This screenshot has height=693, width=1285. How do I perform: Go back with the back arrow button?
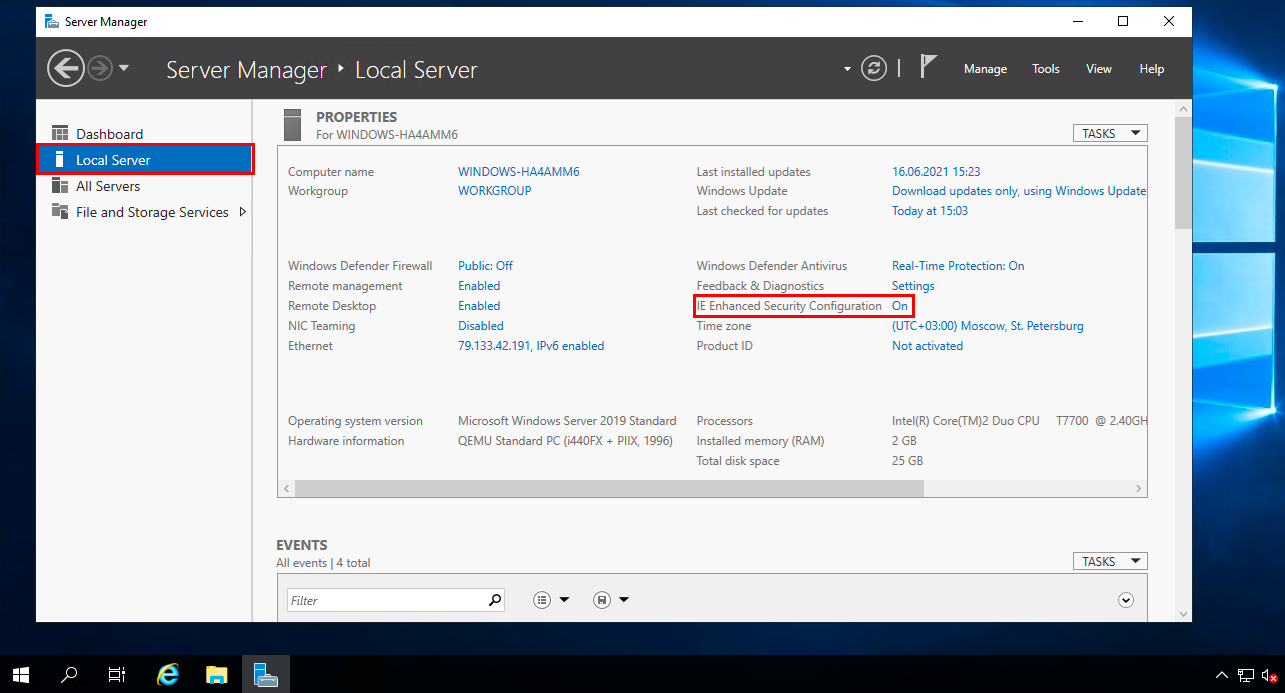coord(65,69)
